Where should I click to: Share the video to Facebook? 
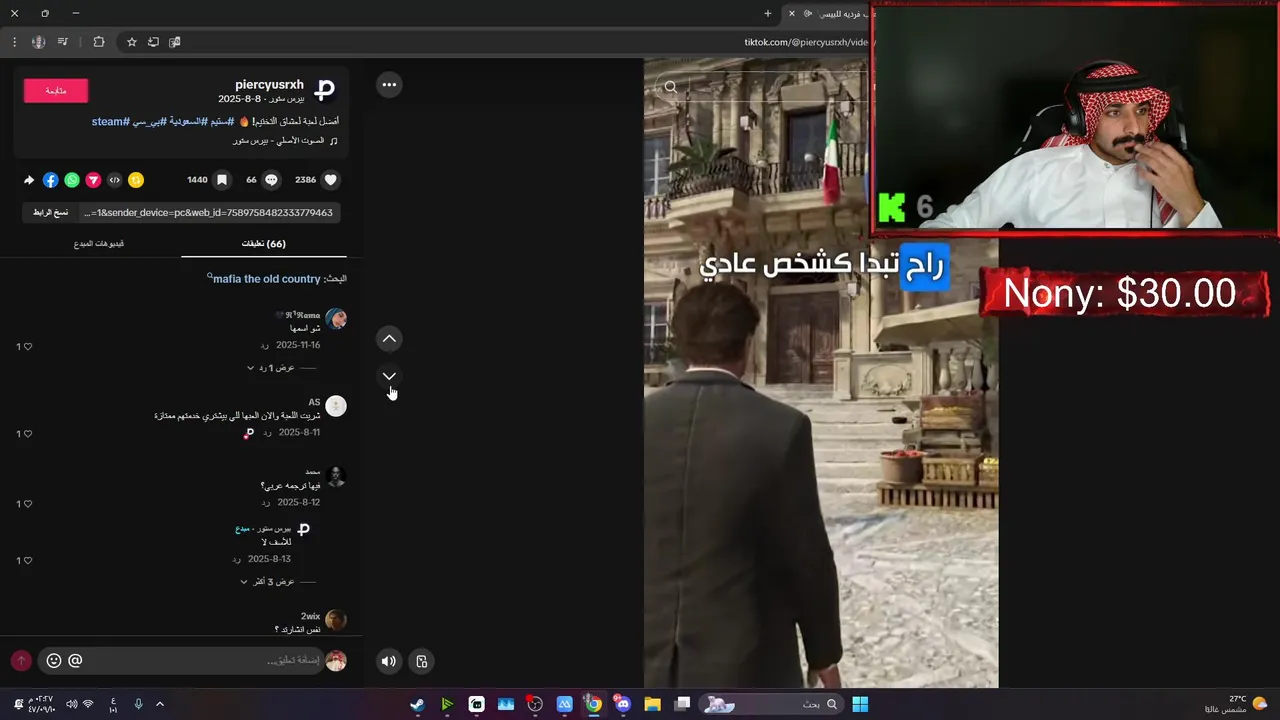(x=50, y=180)
